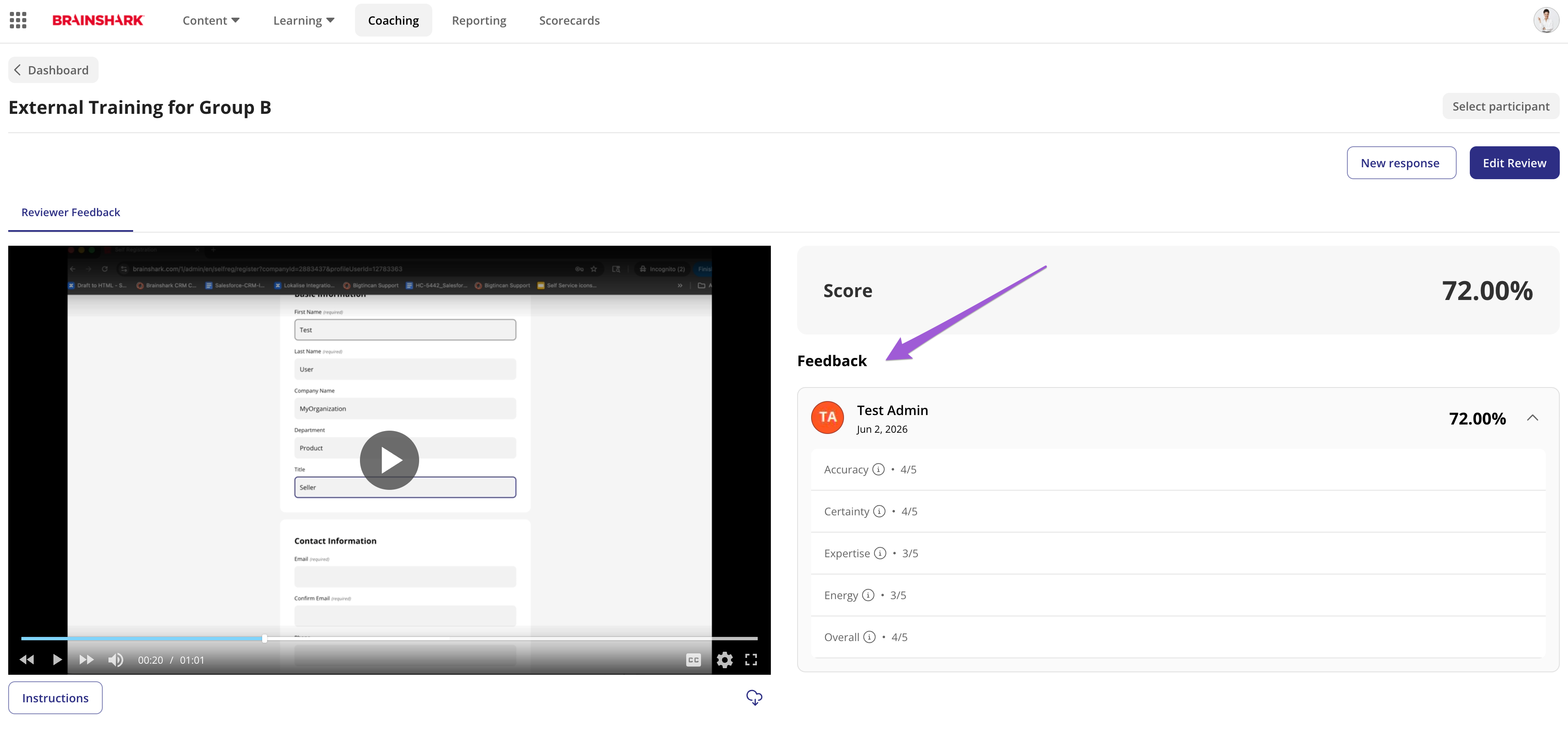Click the Energy 3/5 score row

(1178, 596)
